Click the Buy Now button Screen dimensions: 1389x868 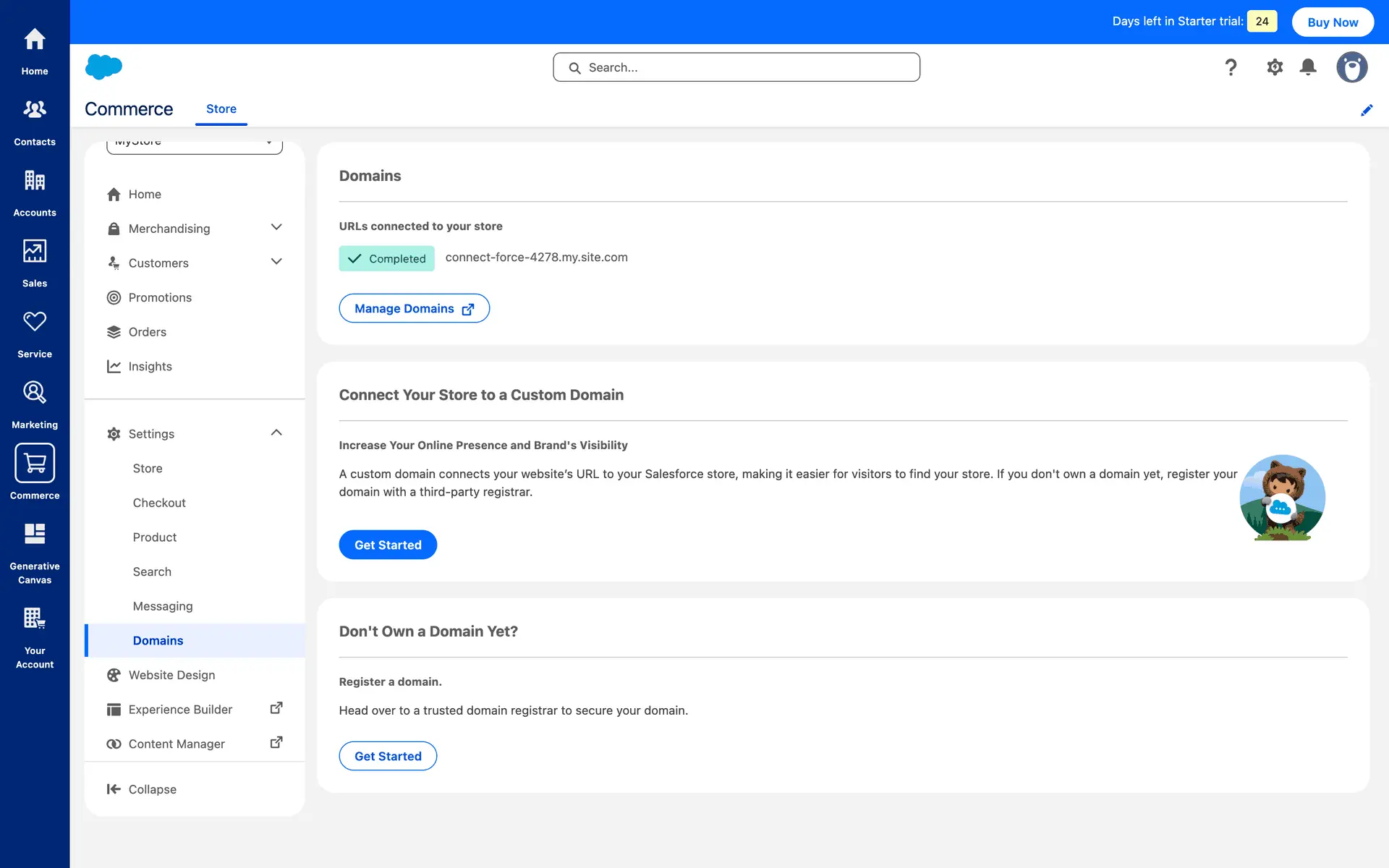coord(1332,22)
